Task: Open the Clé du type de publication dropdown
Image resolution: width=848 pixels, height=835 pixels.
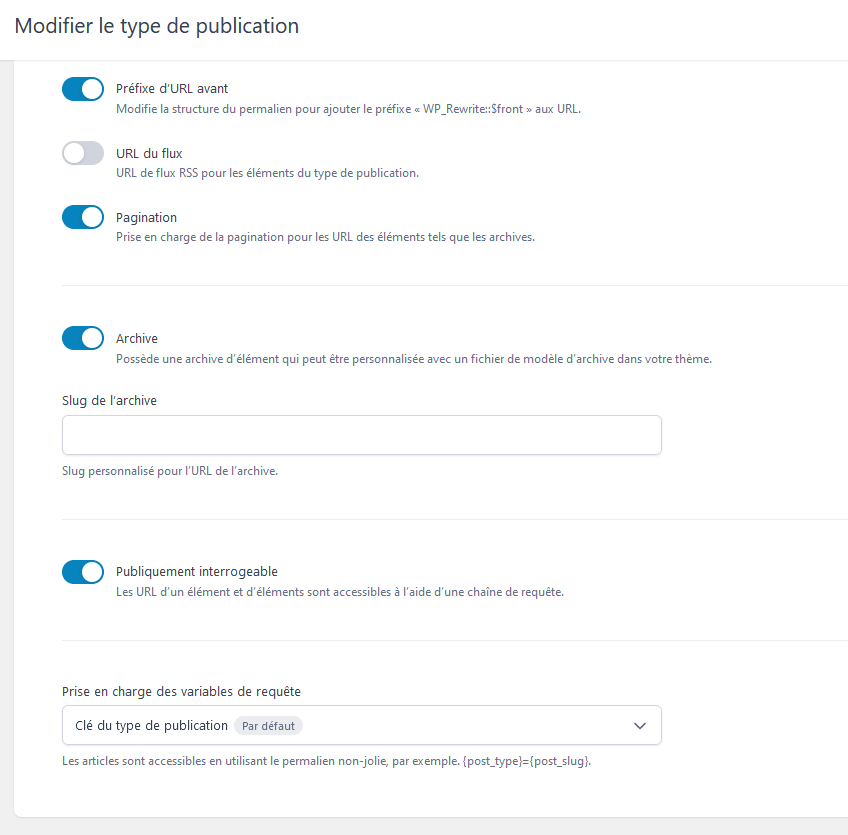Action: click(362, 725)
